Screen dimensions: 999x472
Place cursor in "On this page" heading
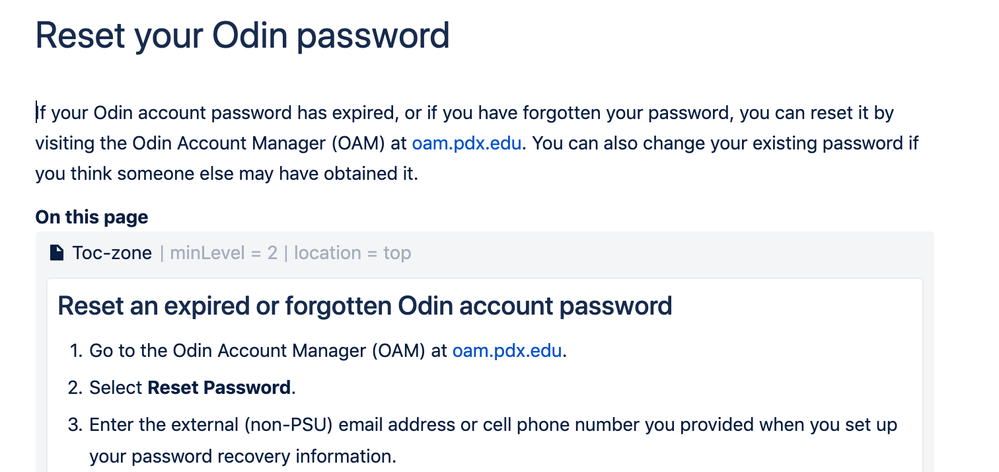point(91,217)
